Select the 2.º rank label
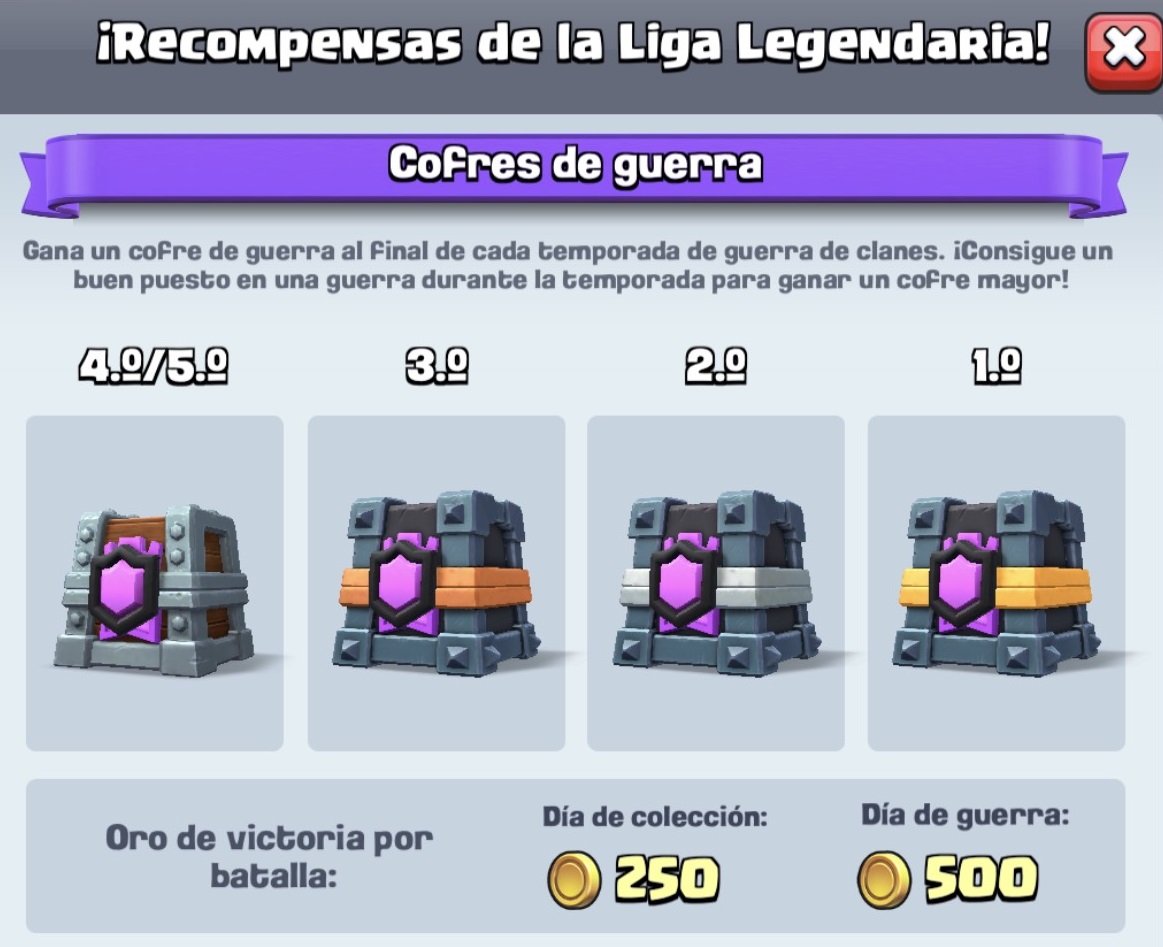This screenshot has width=1163, height=947. (x=716, y=366)
